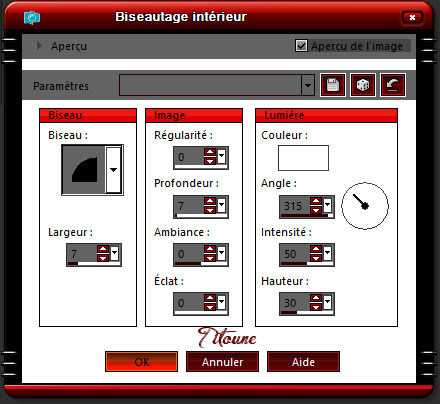Open the Paramètres preset dropdown
This screenshot has width=440, height=404.
[x=308, y=85]
